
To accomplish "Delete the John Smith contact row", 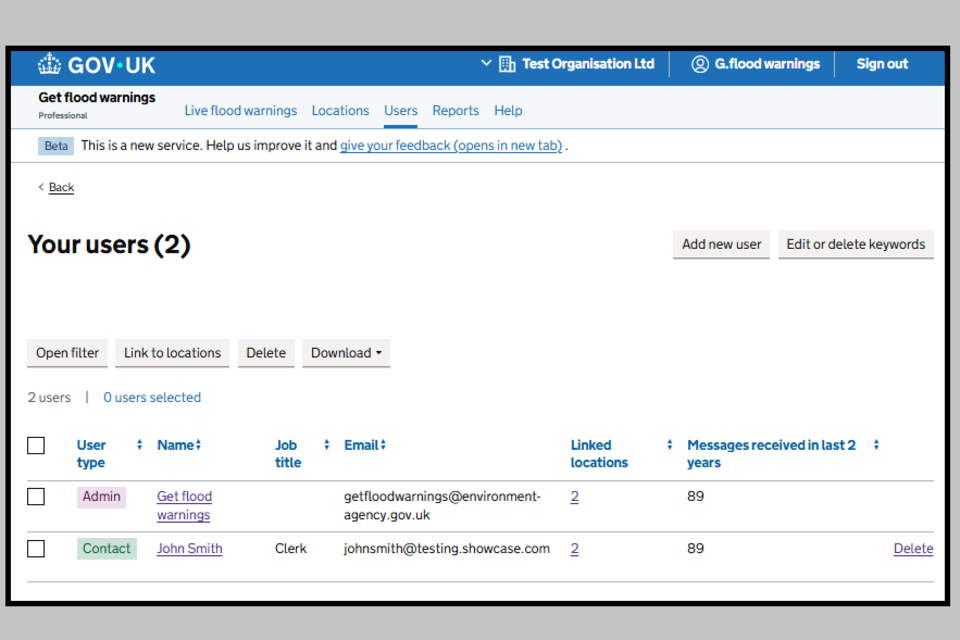I will [x=913, y=549].
